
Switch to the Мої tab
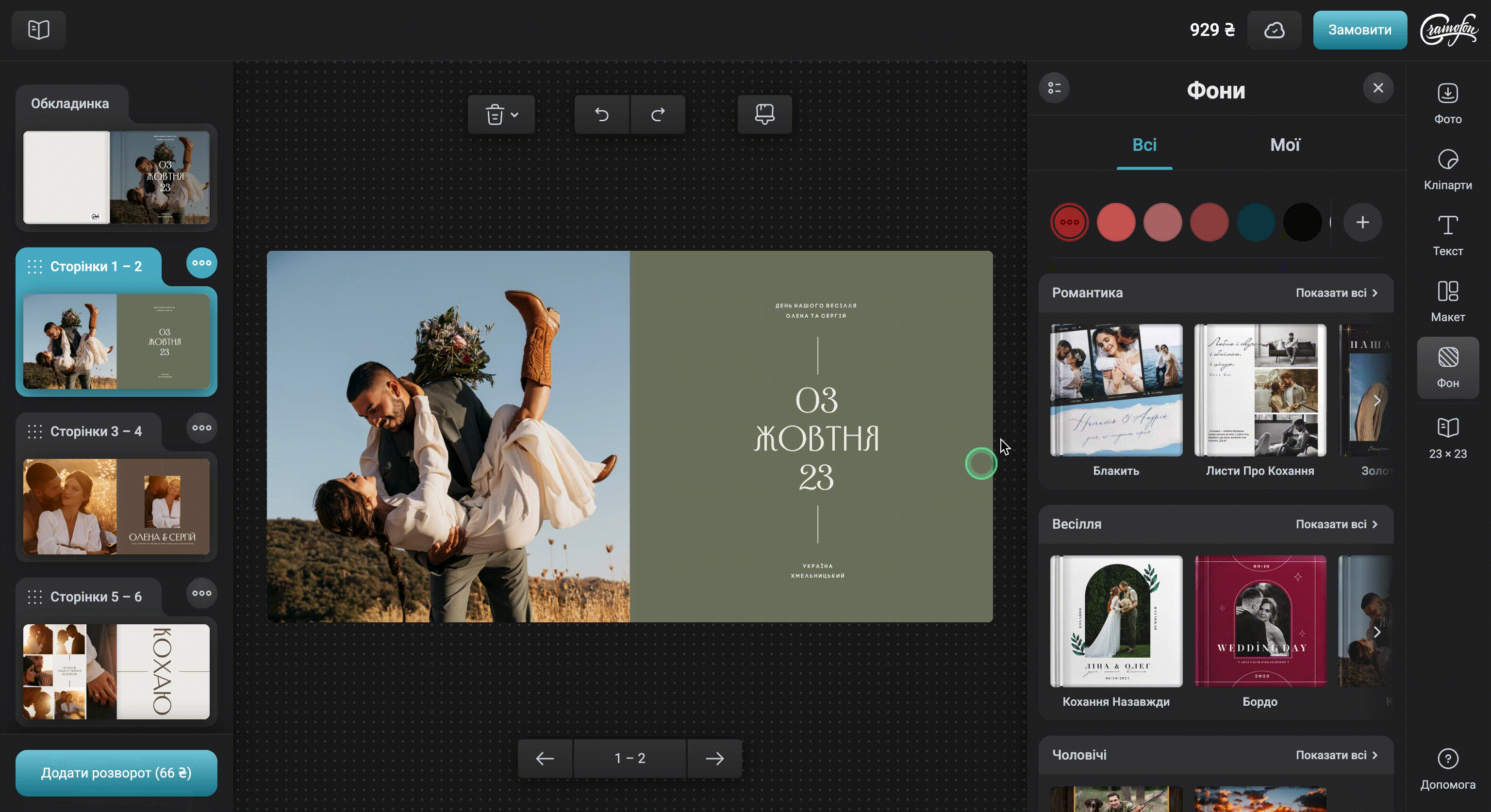coord(1284,145)
